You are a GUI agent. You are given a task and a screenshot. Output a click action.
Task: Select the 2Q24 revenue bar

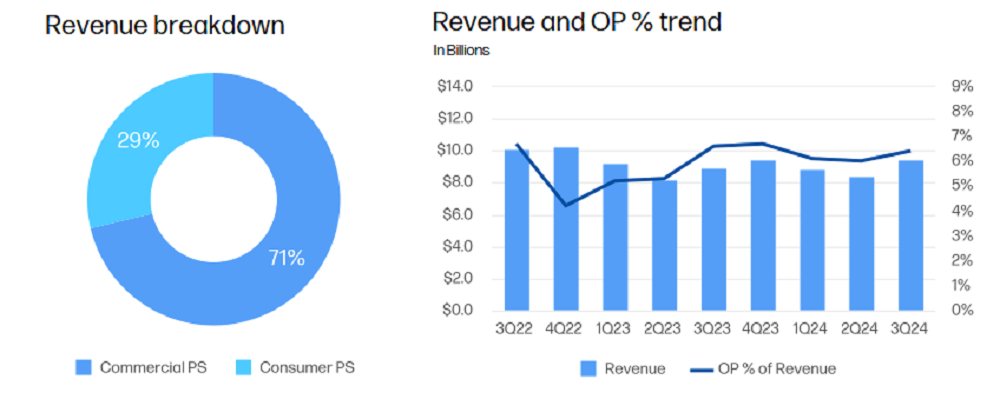(862, 244)
